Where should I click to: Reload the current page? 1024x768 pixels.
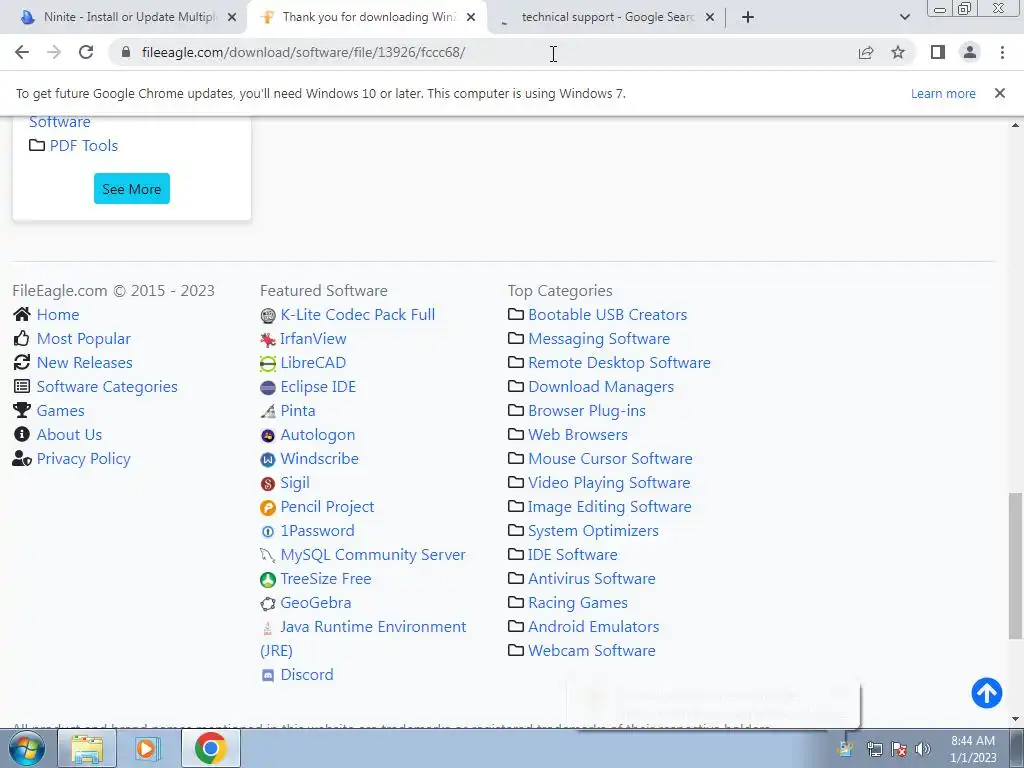point(86,52)
